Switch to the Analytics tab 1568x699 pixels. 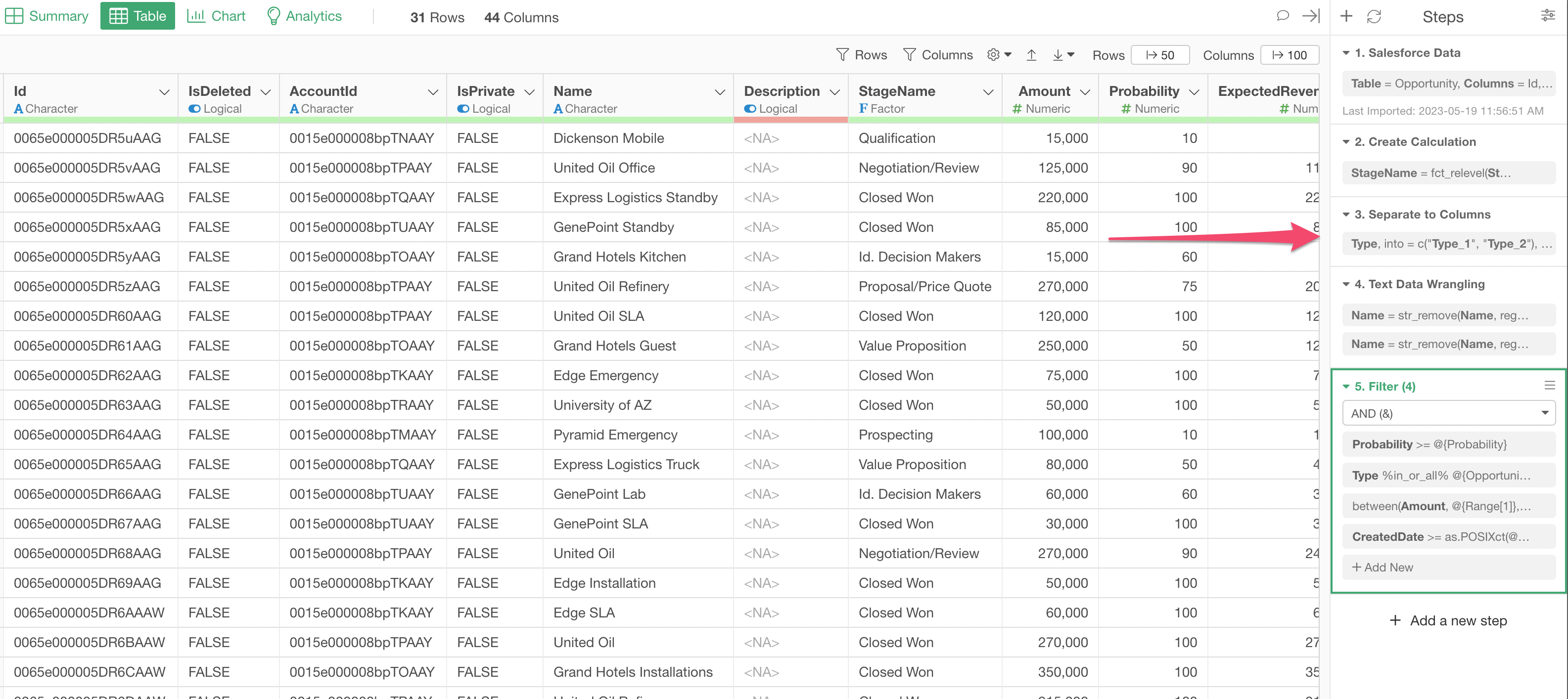click(x=304, y=16)
